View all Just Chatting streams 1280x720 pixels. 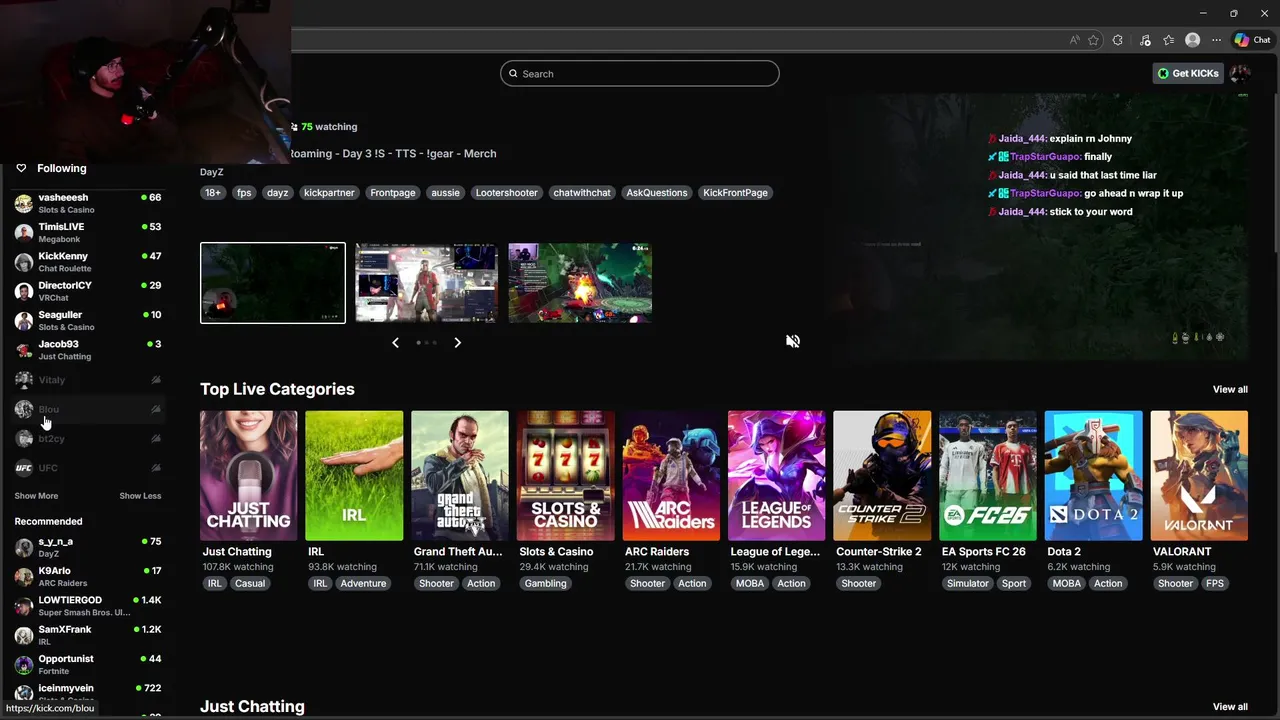[x=1230, y=706]
